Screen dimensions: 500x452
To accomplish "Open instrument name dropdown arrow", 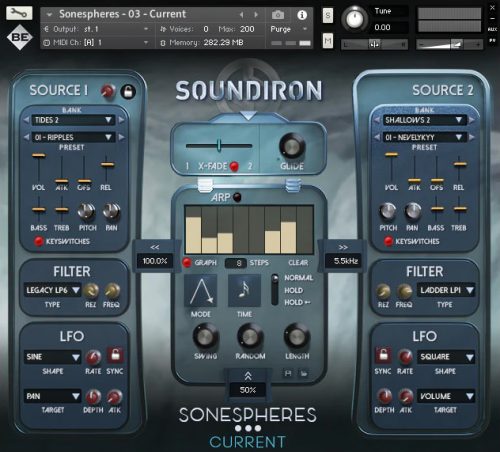I will pos(50,15).
